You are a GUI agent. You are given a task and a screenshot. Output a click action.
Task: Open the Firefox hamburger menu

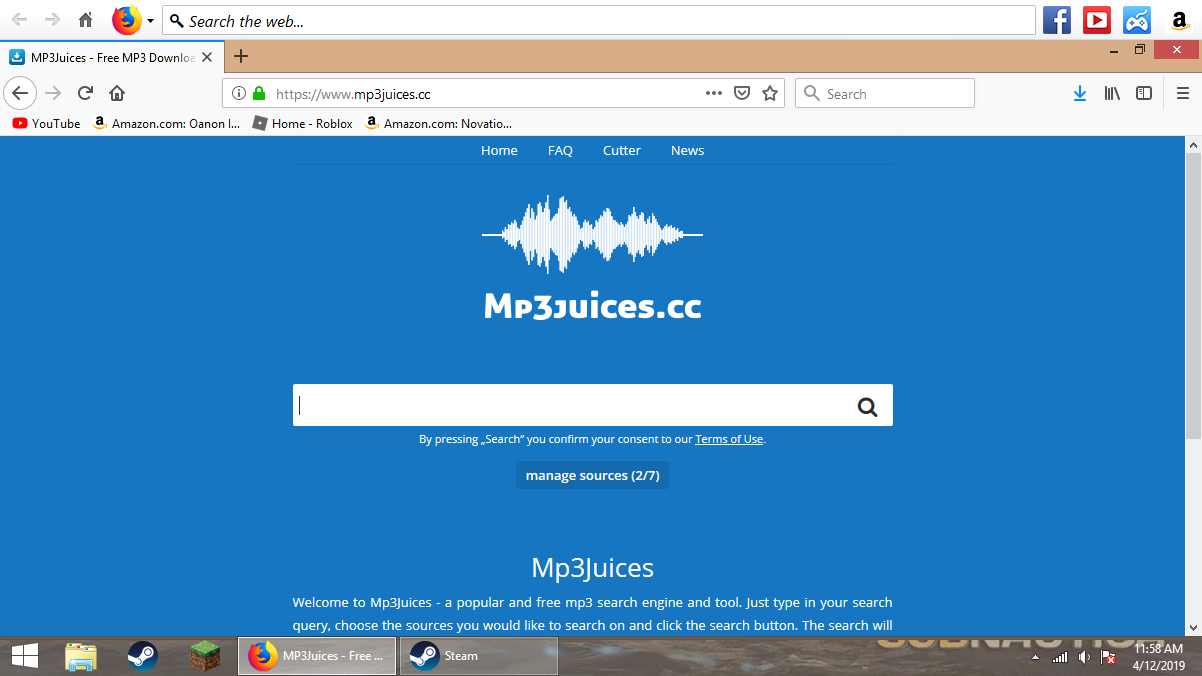[x=1183, y=93]
